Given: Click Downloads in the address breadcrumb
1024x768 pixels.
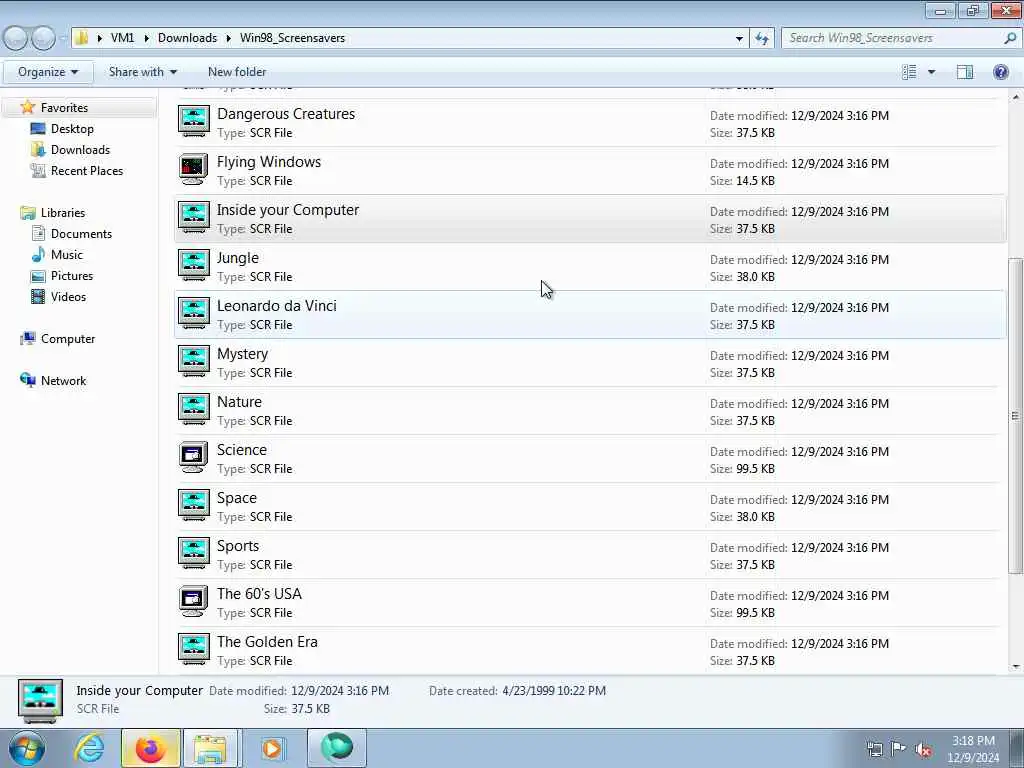Looking at the screenshot, I should (x=187, y=38).
